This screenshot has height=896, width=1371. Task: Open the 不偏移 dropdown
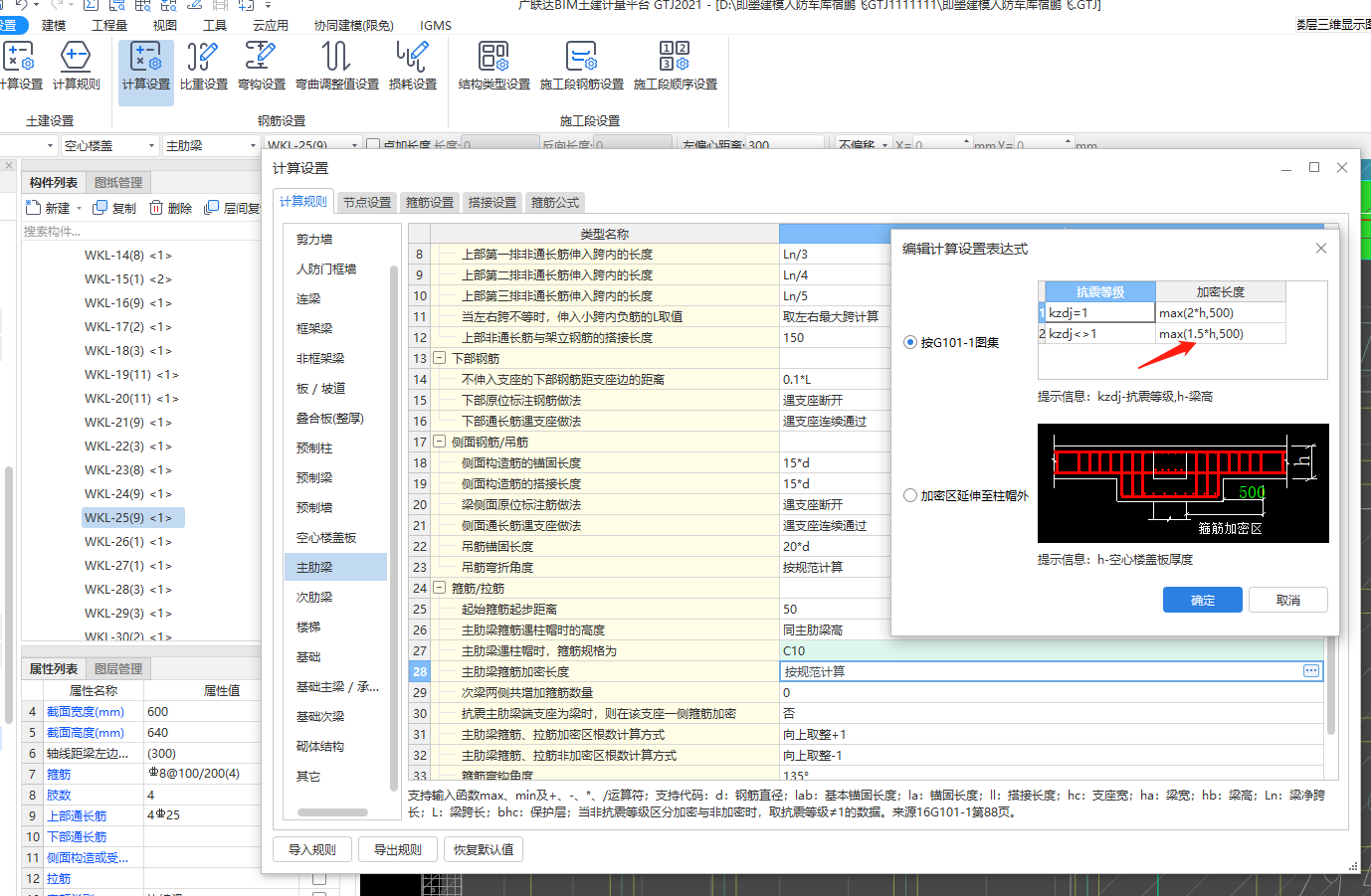click(x=884, y=145)
